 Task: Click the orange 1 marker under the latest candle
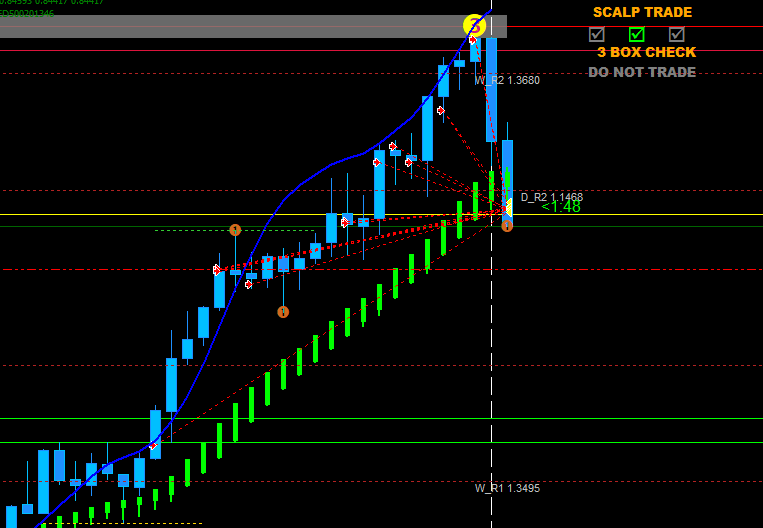(x=507, y=226)
